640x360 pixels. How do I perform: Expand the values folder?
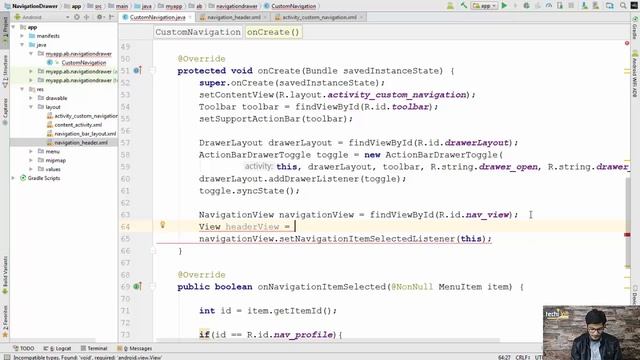tap(31, 169)
